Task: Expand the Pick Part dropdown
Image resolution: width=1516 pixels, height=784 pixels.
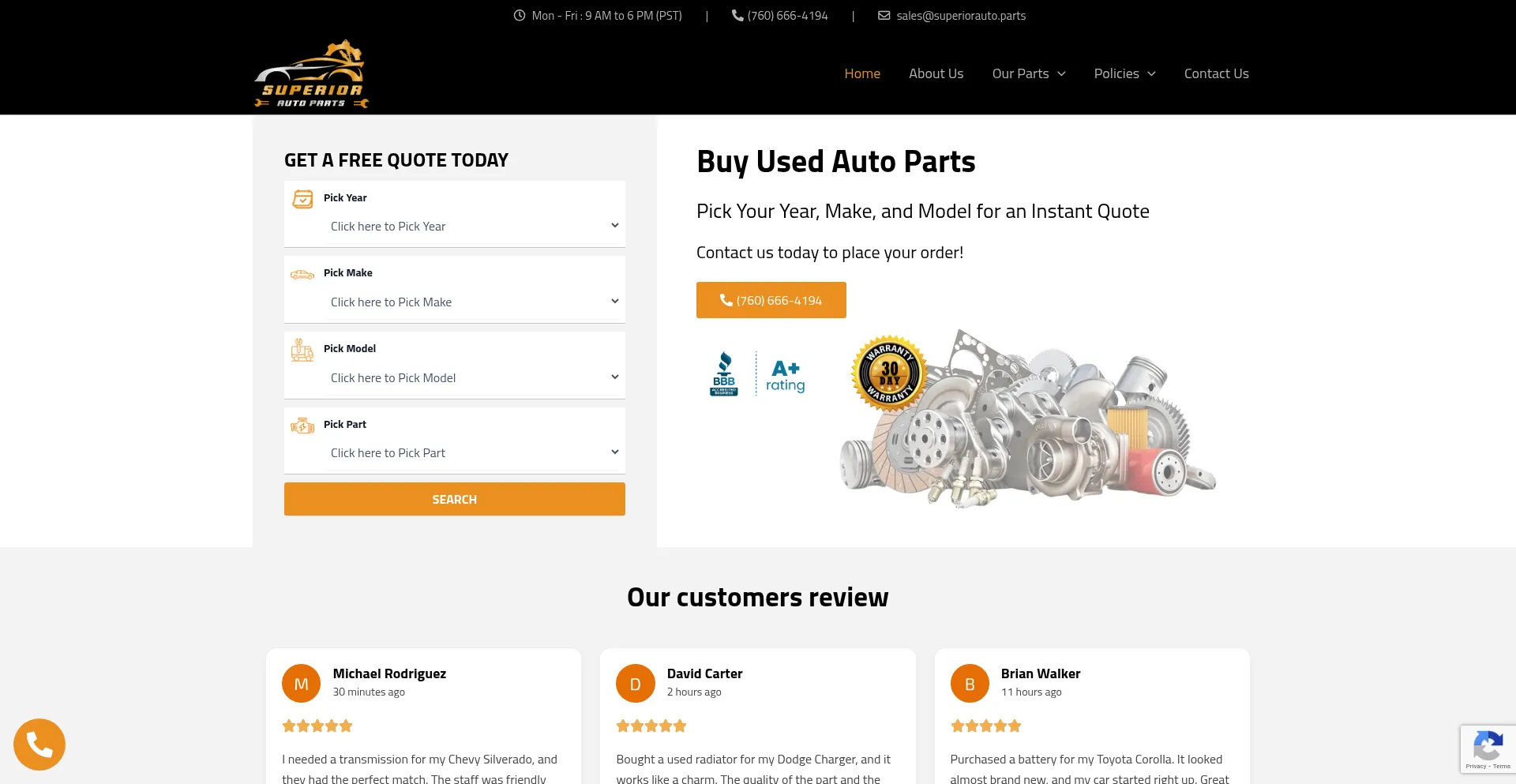Action: [x=474, y=453]
